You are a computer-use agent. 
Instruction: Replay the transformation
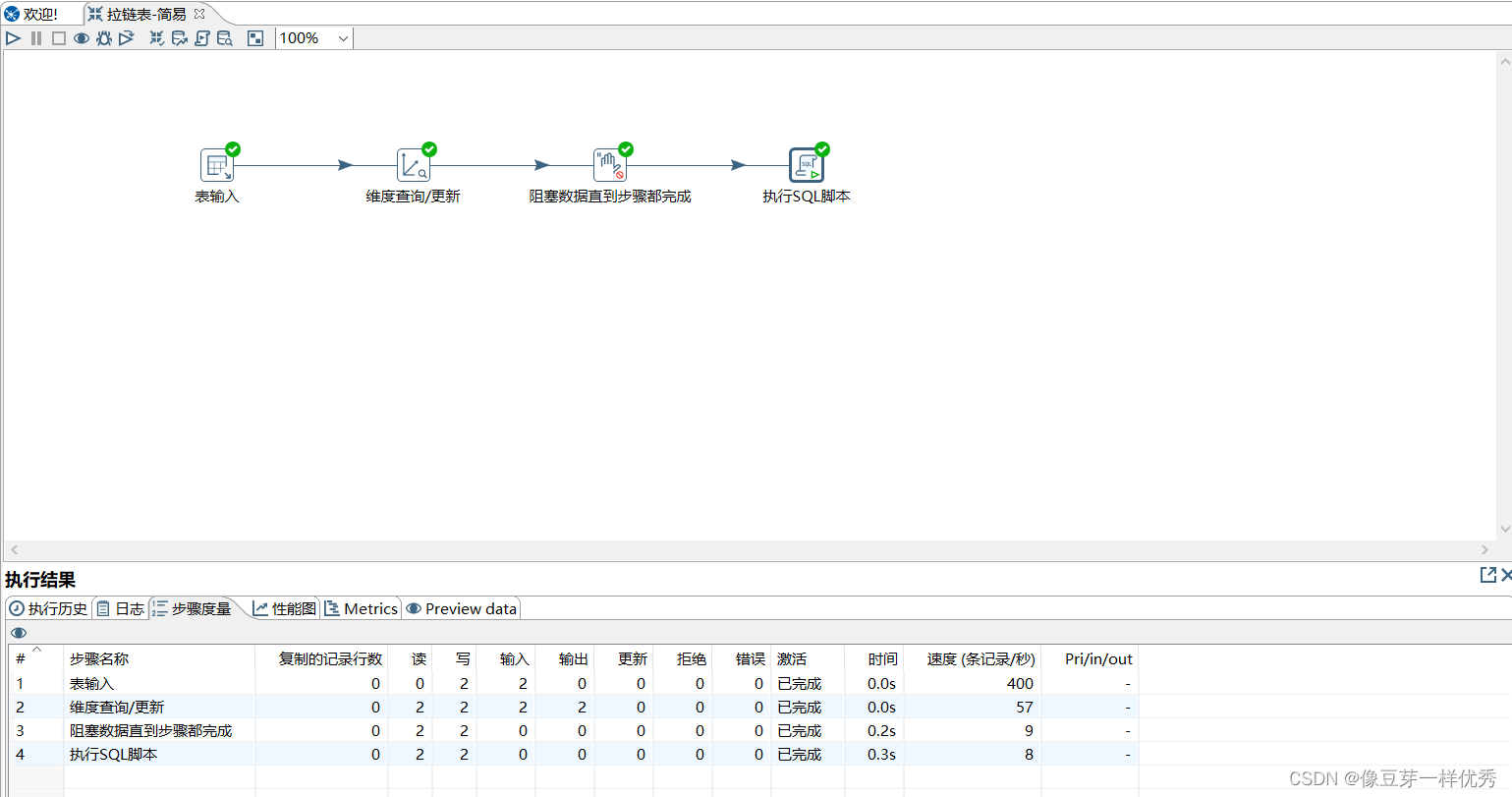pyautogui.click(x=127, y=38)
